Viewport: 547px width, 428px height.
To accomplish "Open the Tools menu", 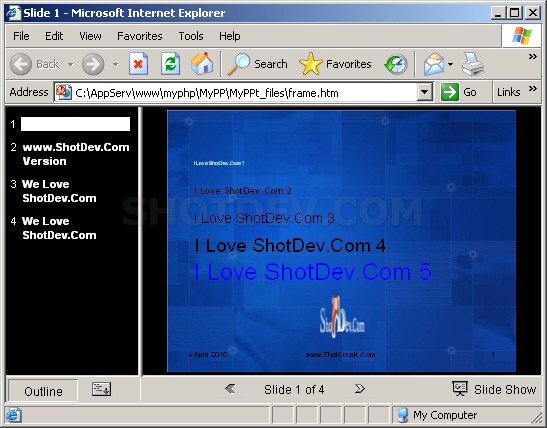I will 191,36.
